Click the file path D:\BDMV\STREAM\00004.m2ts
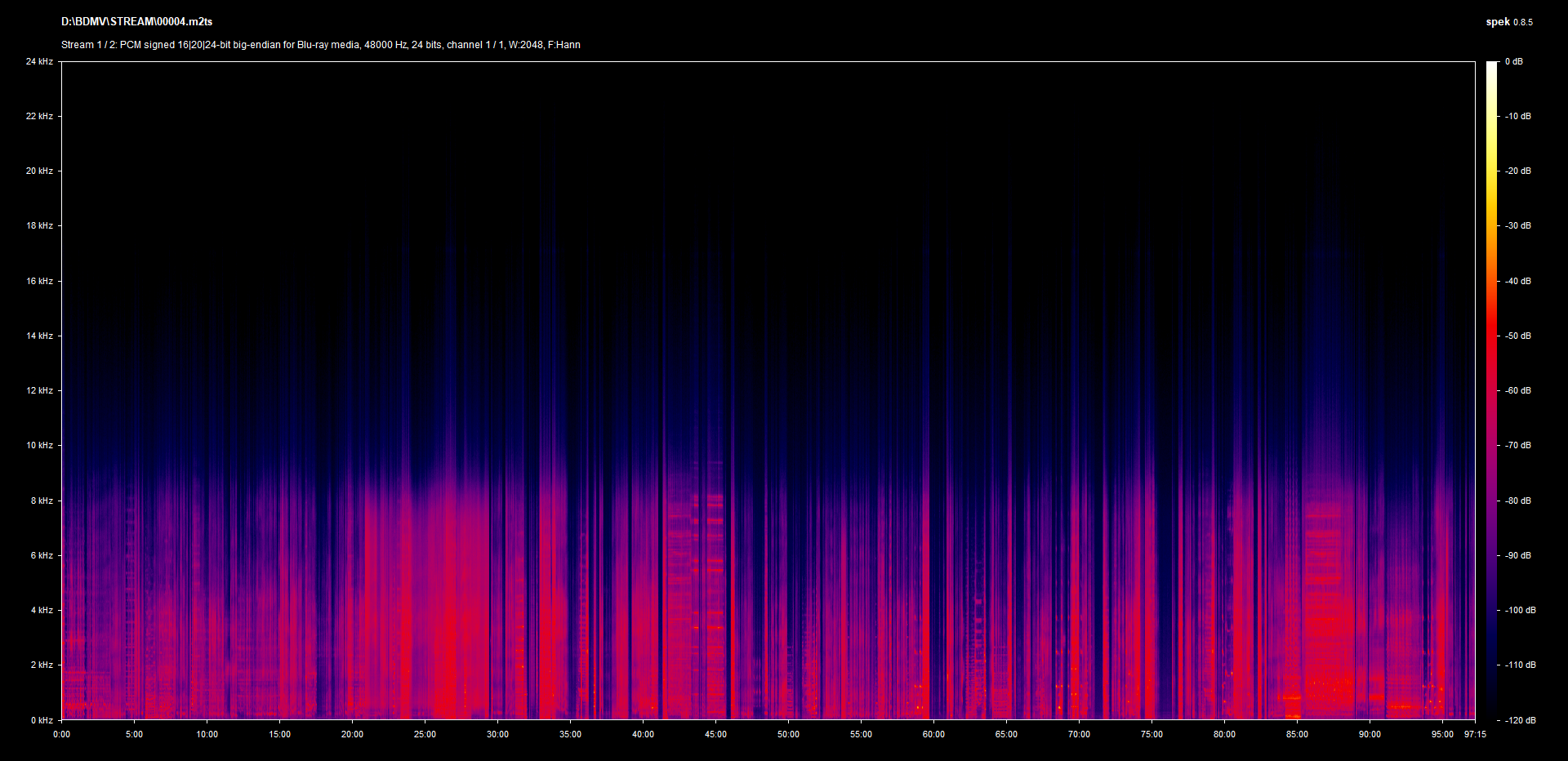 [x=136, y=22]
